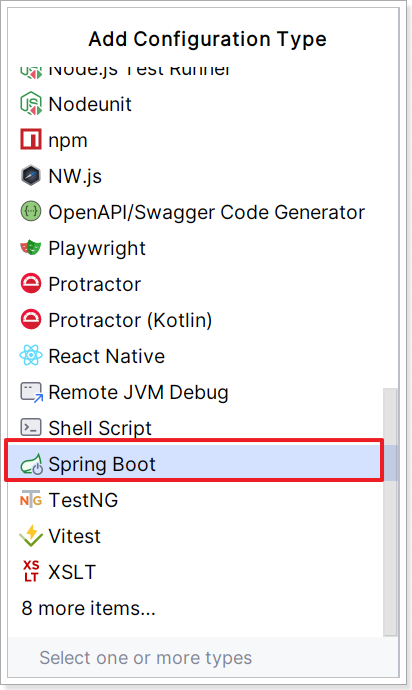
Task: Click the React Native atom icon
Action: point(31,356)
